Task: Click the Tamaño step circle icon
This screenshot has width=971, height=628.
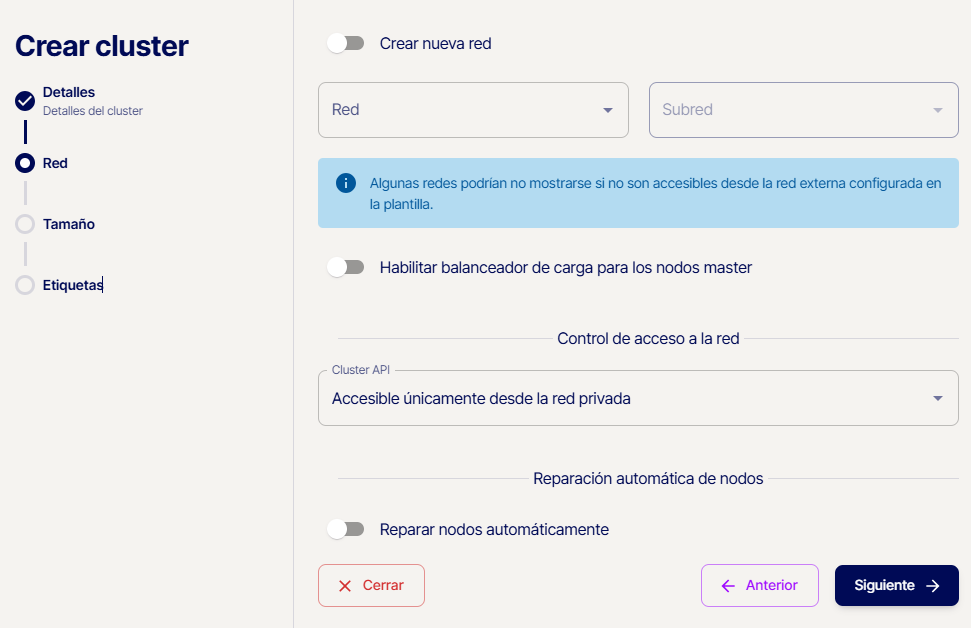Action: tap(25, 224)
